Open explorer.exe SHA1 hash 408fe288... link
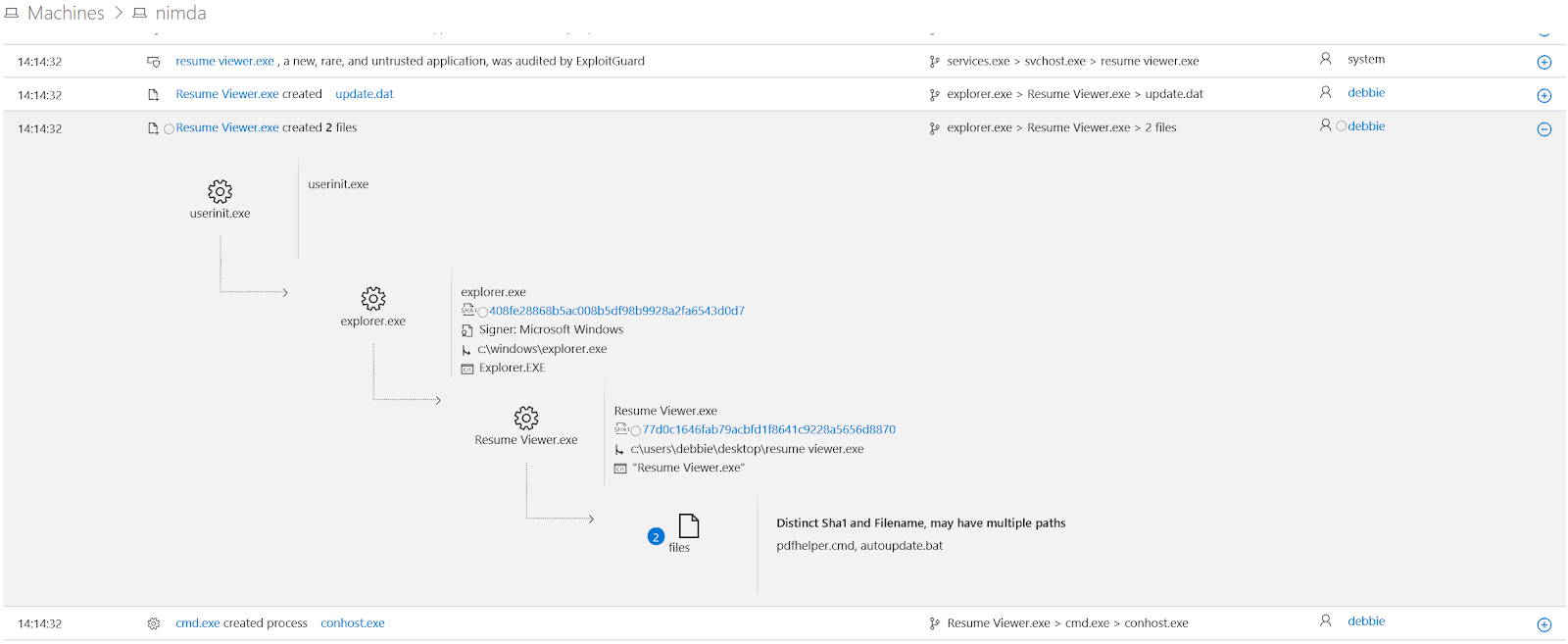 click(x=616, y=311)
